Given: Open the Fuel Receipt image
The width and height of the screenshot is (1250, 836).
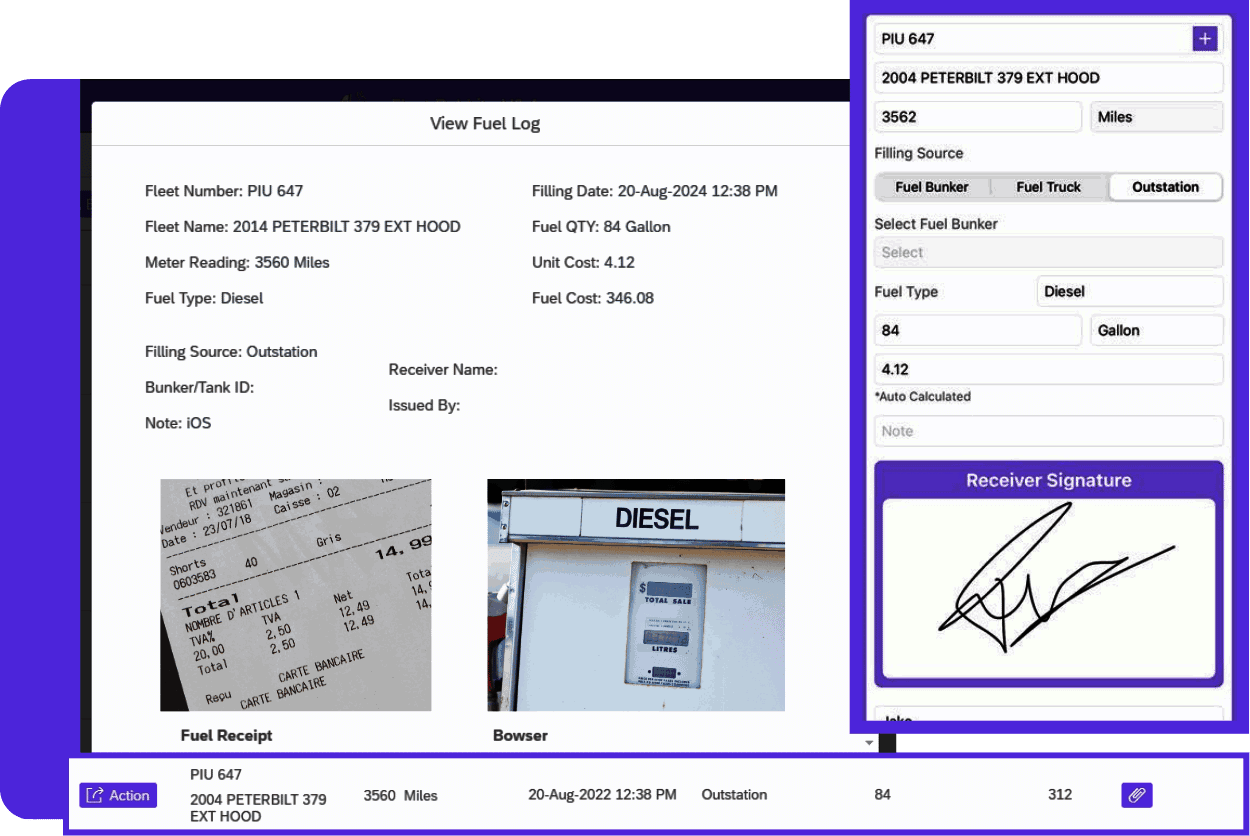Looking at the screenshot, I should 296,595.
